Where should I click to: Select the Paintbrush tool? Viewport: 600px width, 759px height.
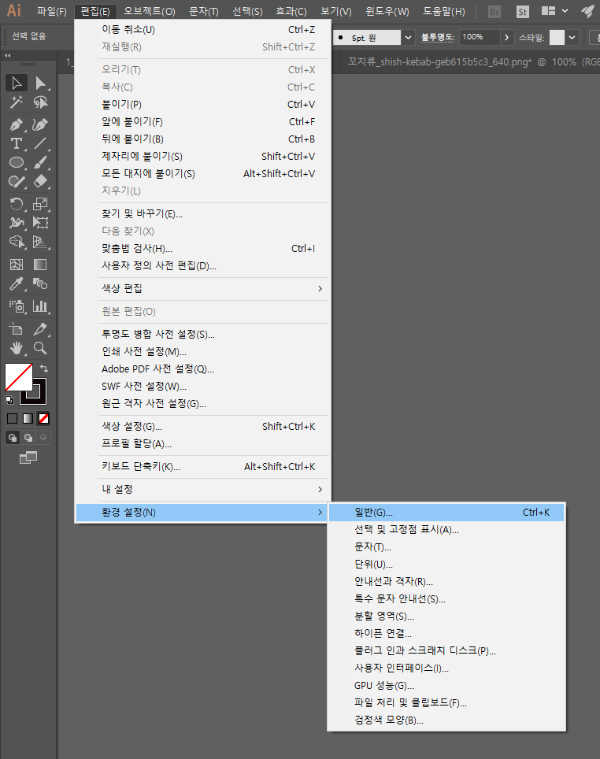coord(41,163)
